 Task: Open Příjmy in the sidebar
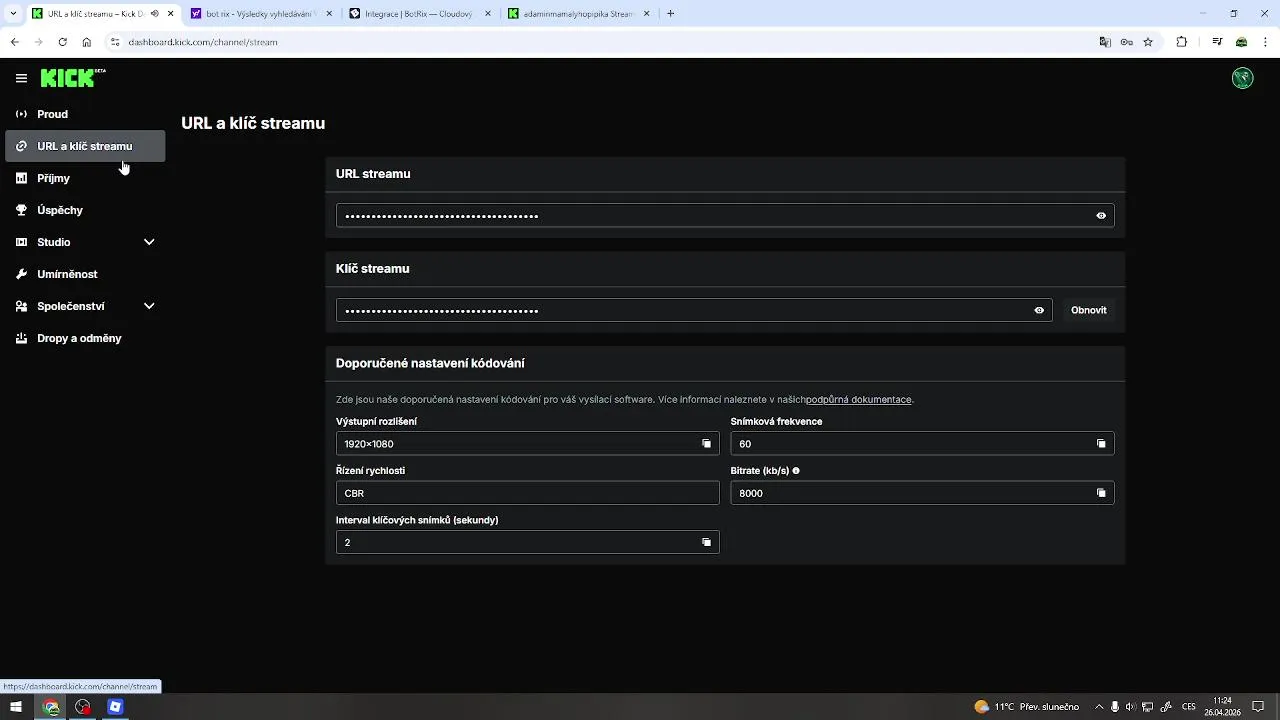pos(85,178)
